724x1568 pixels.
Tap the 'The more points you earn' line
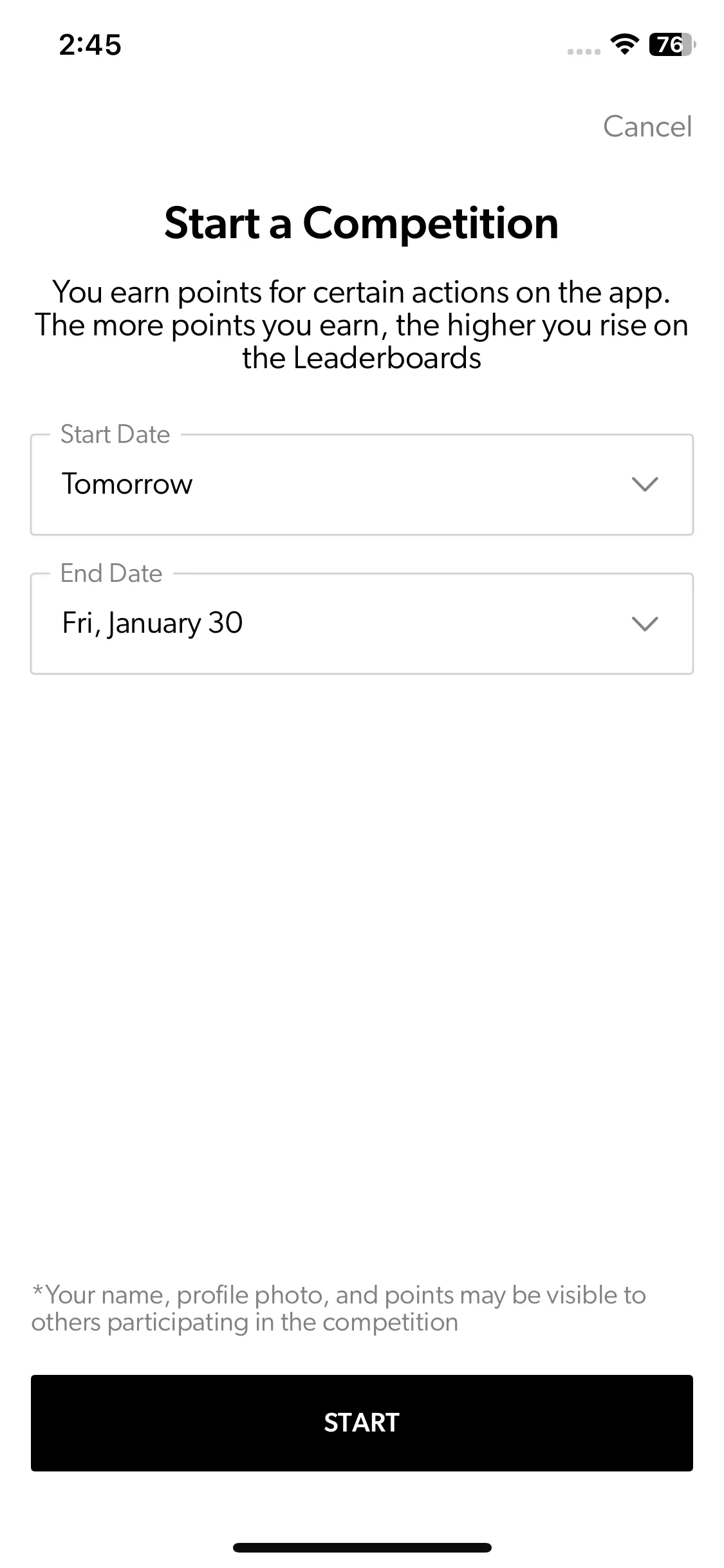tap(362, 326)
